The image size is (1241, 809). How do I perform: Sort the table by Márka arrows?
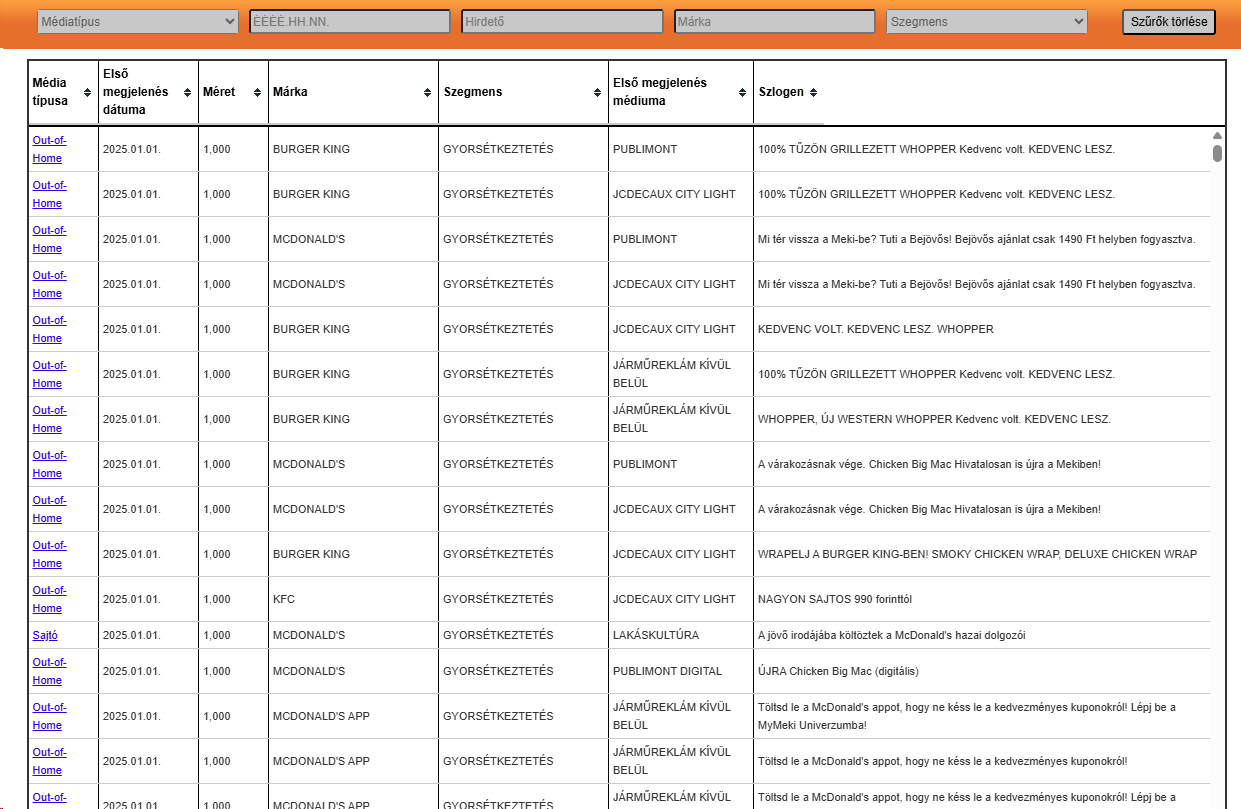tap(427, 92)
